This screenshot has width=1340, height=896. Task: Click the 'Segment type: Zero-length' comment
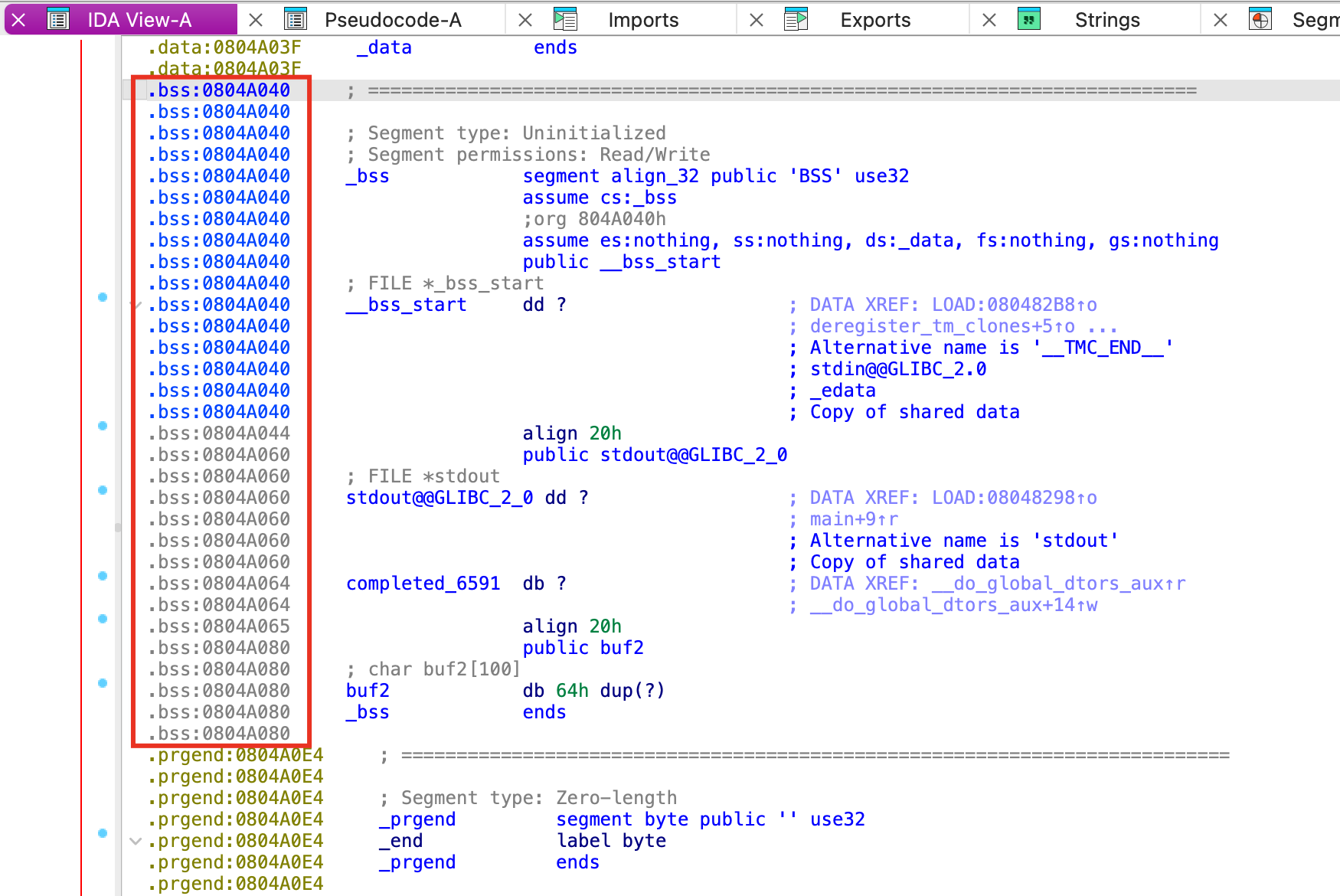pyautogui.click(x=528, y=798)
